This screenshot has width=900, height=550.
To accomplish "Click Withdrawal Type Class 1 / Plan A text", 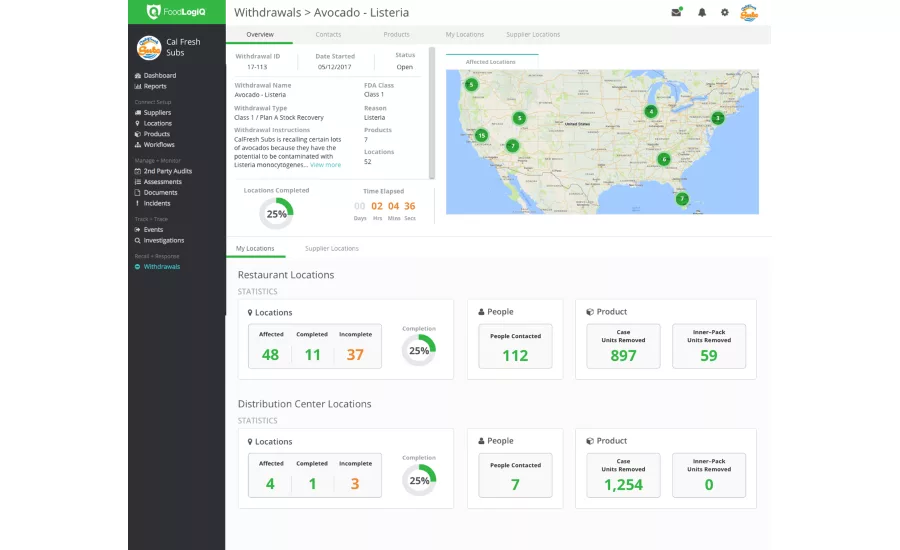I will coord(279,118).
